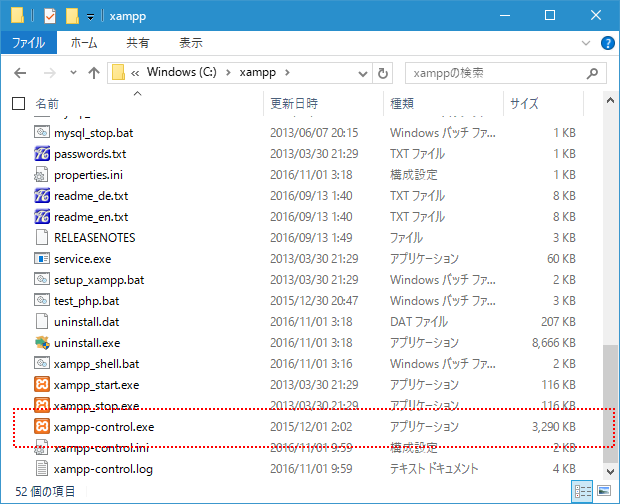Open Explorer help via question mark
Image resolution: width=620 pixels, height=504 pixels.
pos(607,43)
